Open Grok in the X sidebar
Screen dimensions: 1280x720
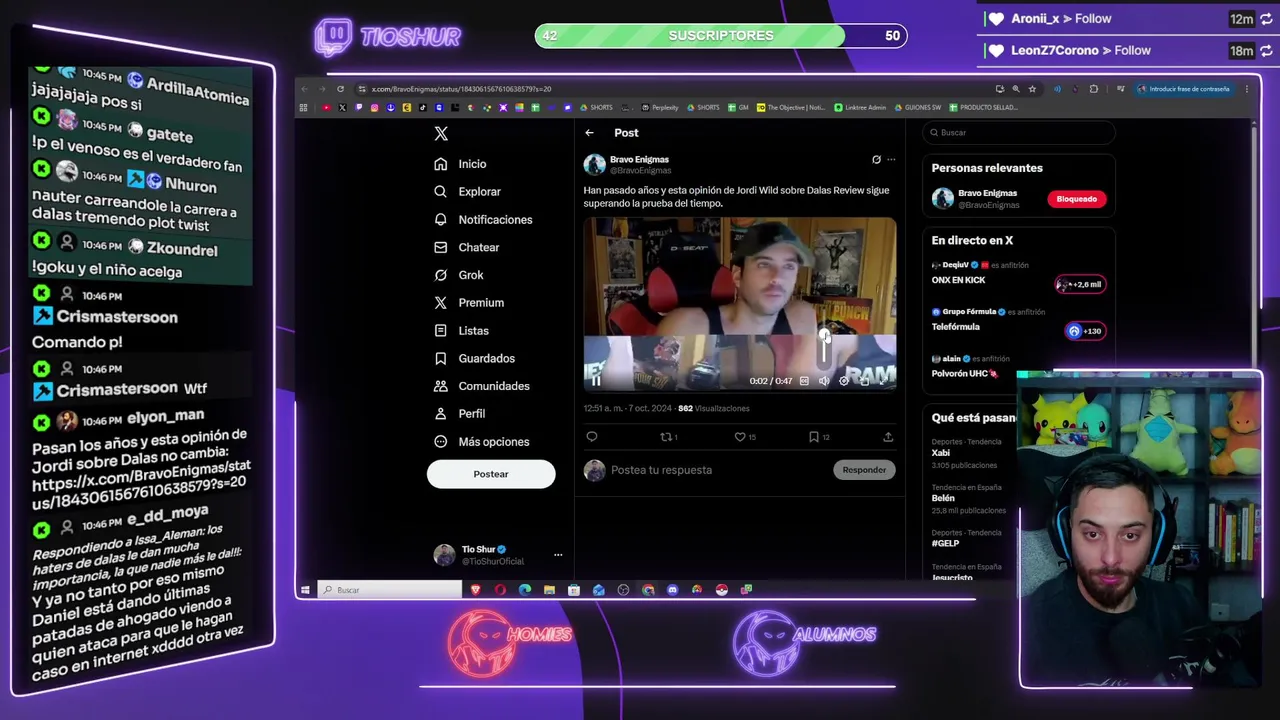(458, 275)
